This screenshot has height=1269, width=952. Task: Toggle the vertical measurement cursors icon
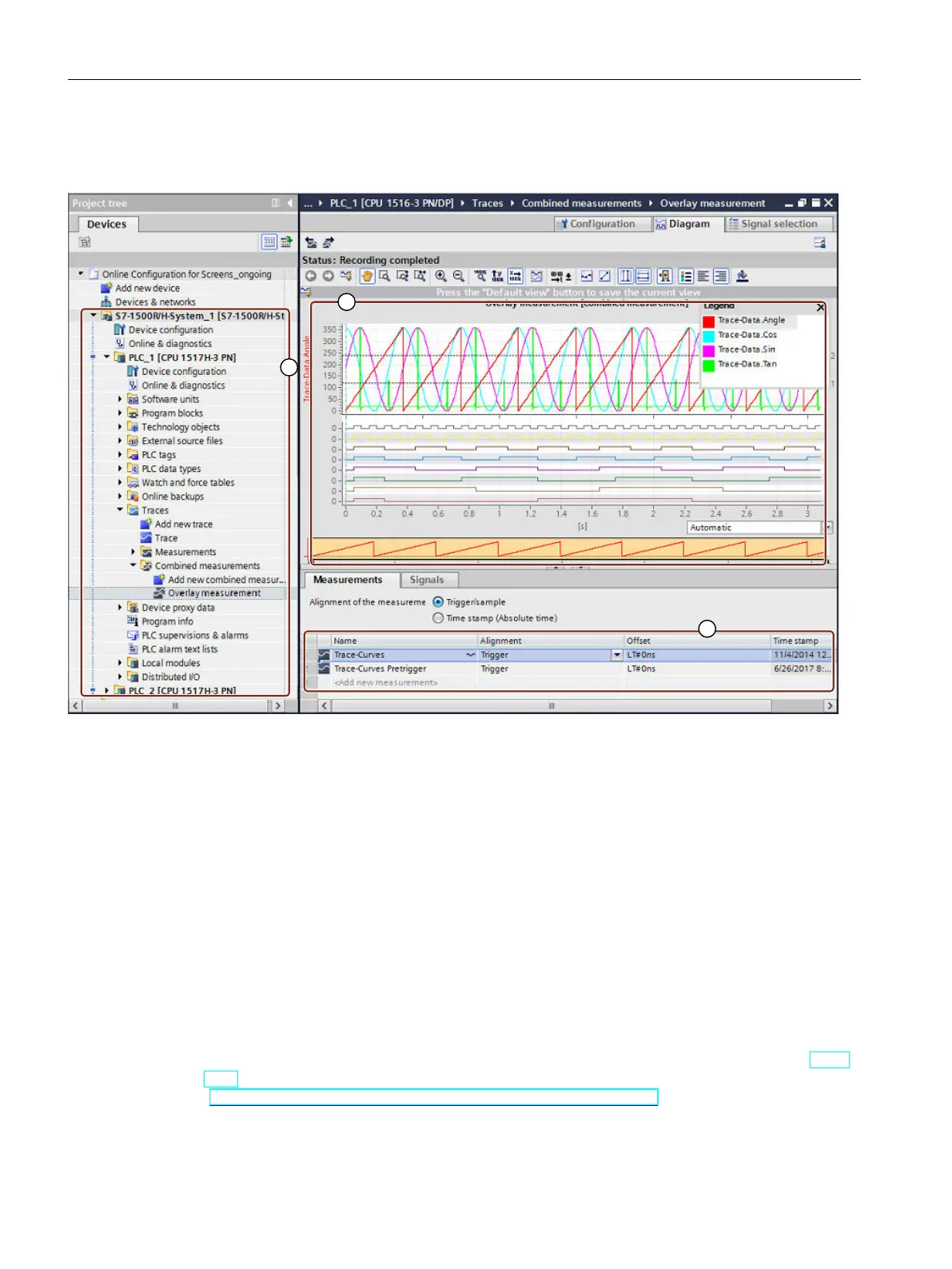pos(625,276)
